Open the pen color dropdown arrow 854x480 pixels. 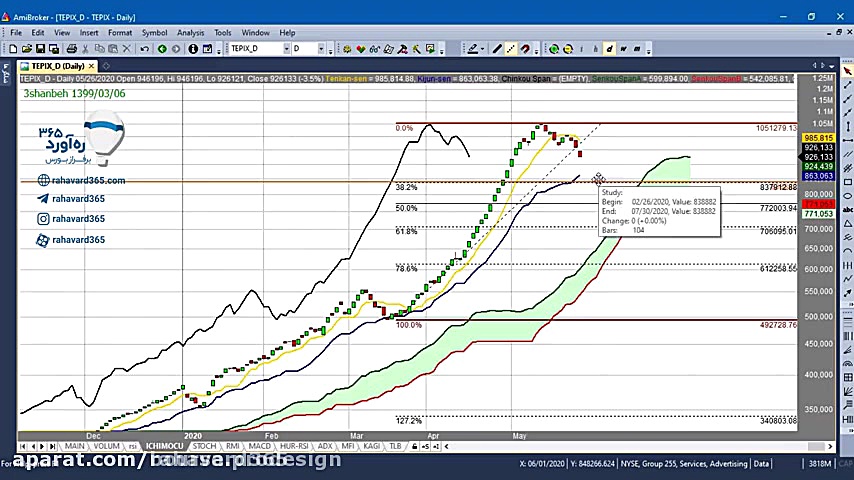point(483,50)
